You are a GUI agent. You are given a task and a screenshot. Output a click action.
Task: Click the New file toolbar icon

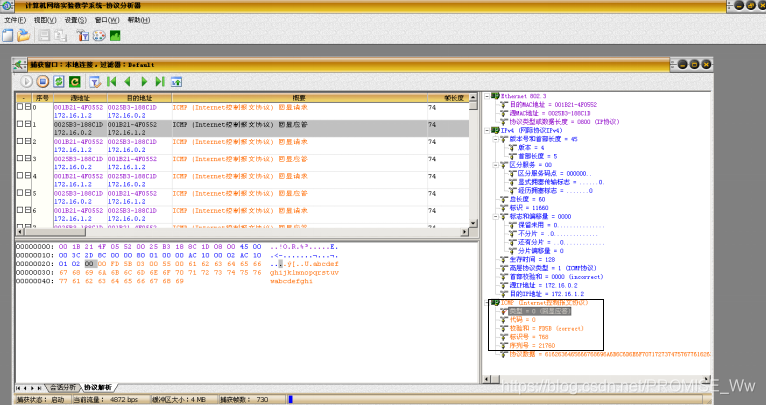[x=7, y=35]
